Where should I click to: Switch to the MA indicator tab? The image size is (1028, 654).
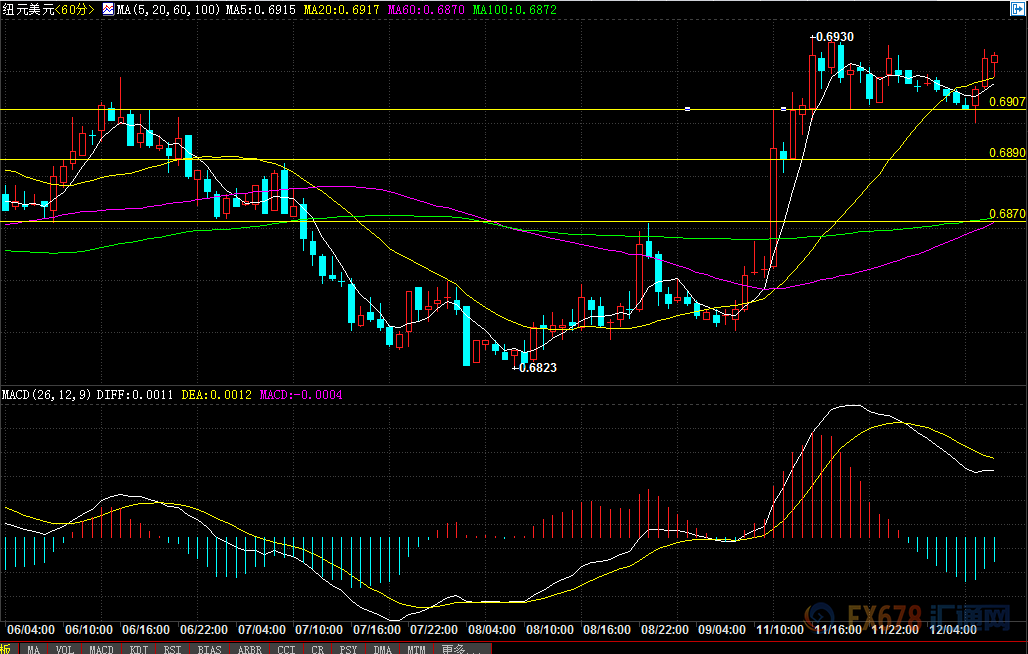33,649
